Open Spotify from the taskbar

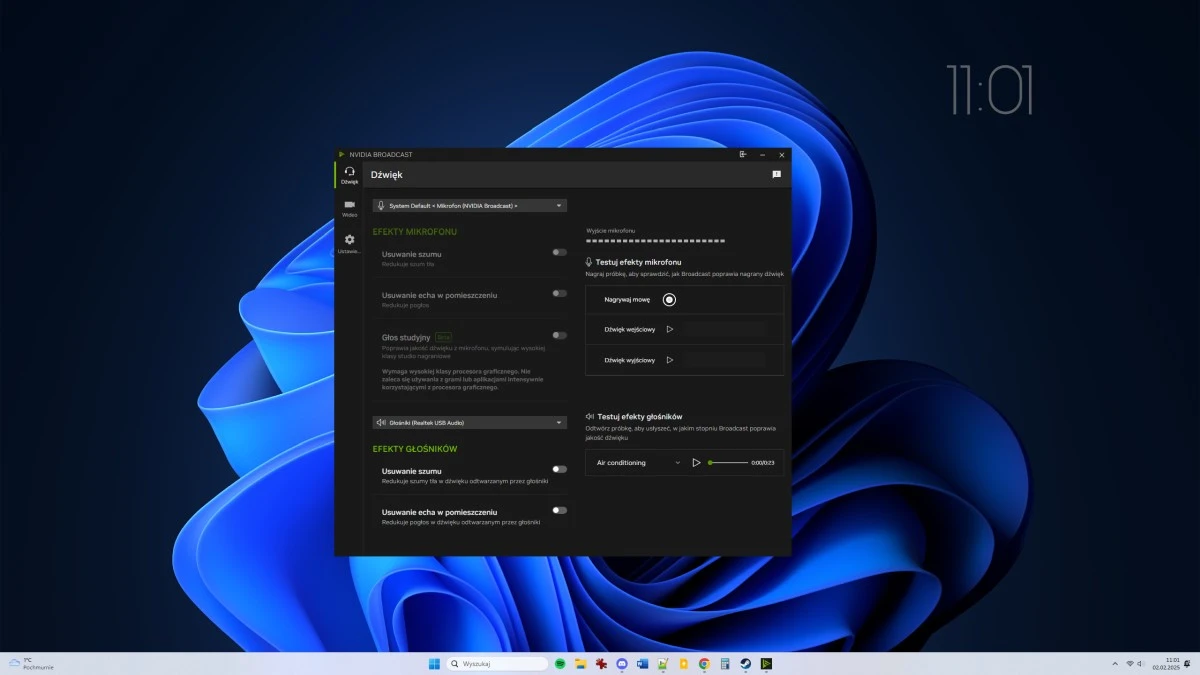click(x=560, y=664)
